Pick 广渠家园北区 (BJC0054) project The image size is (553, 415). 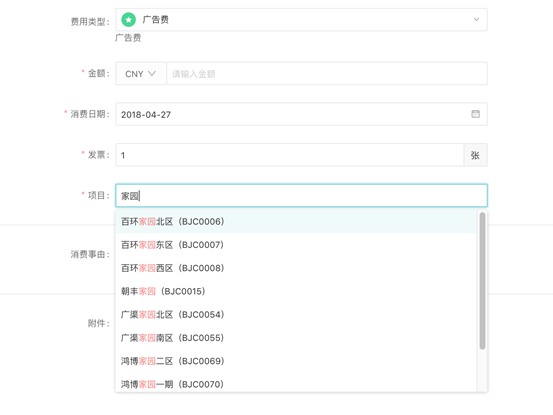pyautogui.click(x=296, y=315)
